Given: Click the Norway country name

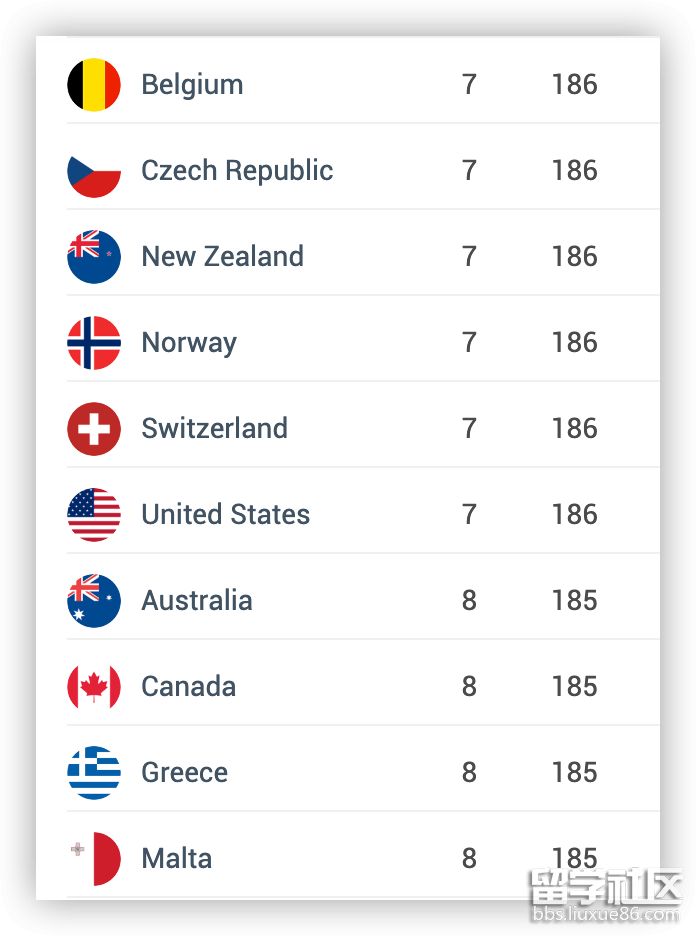Looking at the screenshot, I should tap(189, 343).
